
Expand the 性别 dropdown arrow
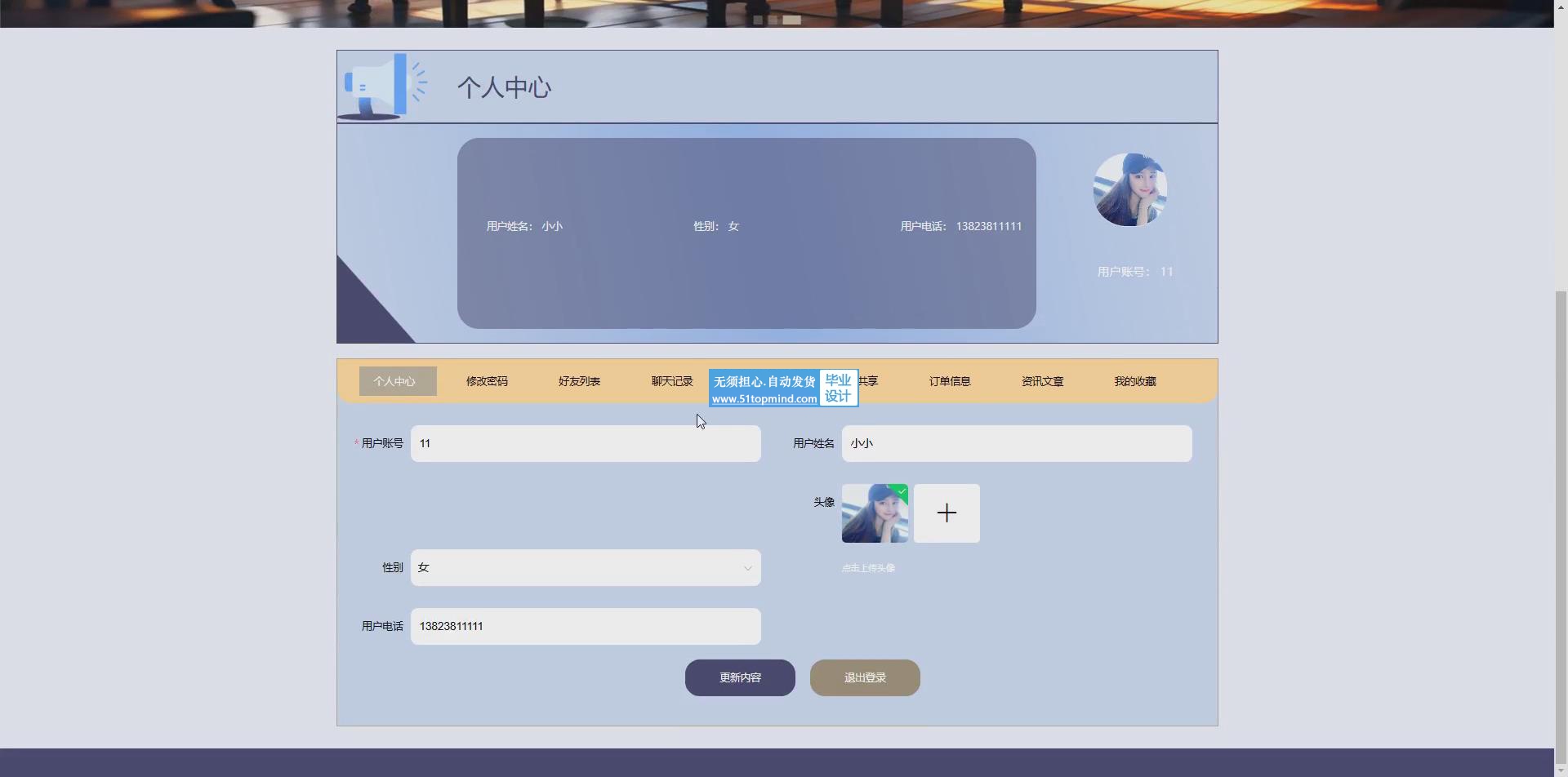pyautogui.click(x=747, y=568)
